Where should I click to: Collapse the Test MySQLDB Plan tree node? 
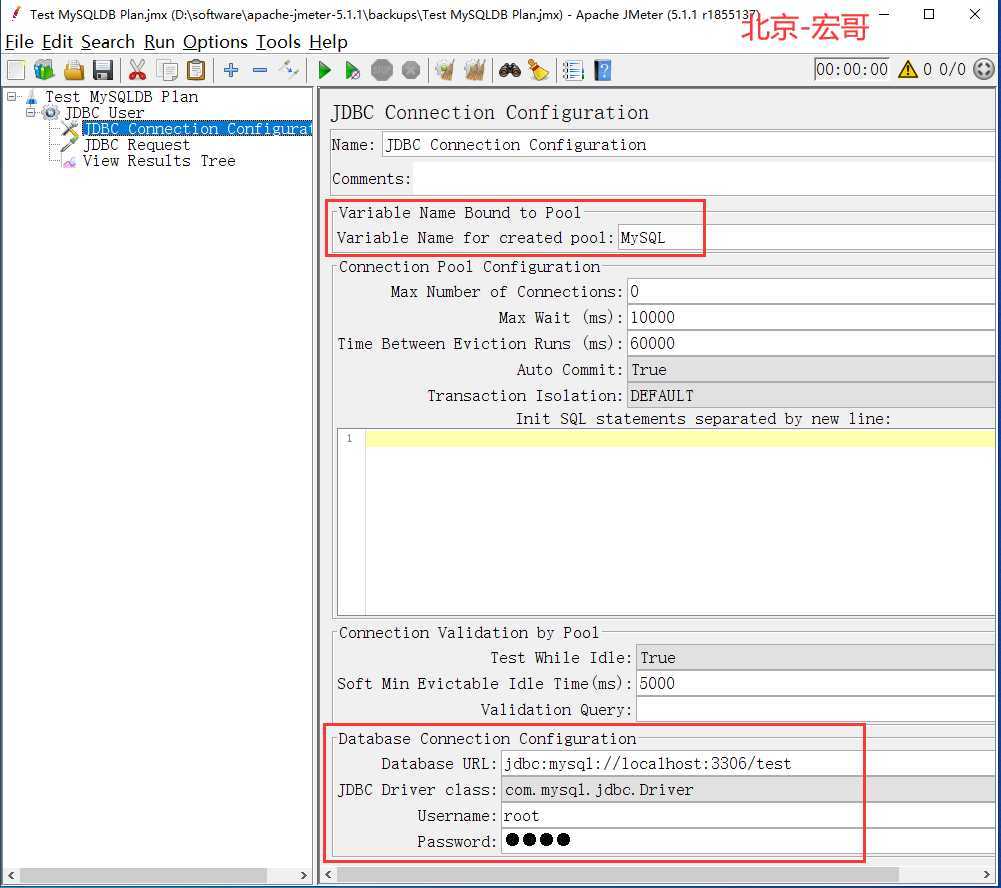(11, 96)
